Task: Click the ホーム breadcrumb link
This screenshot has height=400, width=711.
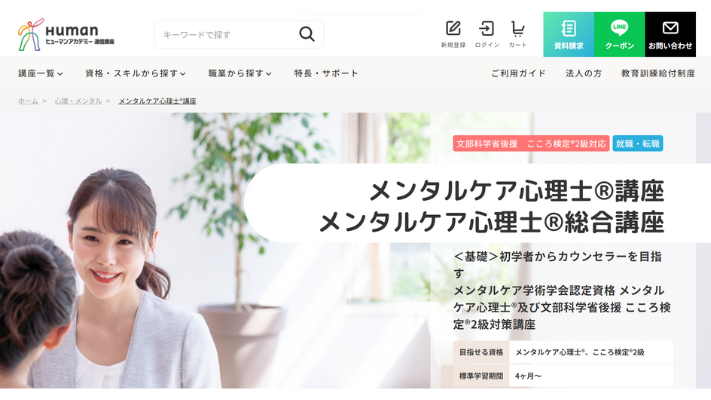Action: click(28, 101)
